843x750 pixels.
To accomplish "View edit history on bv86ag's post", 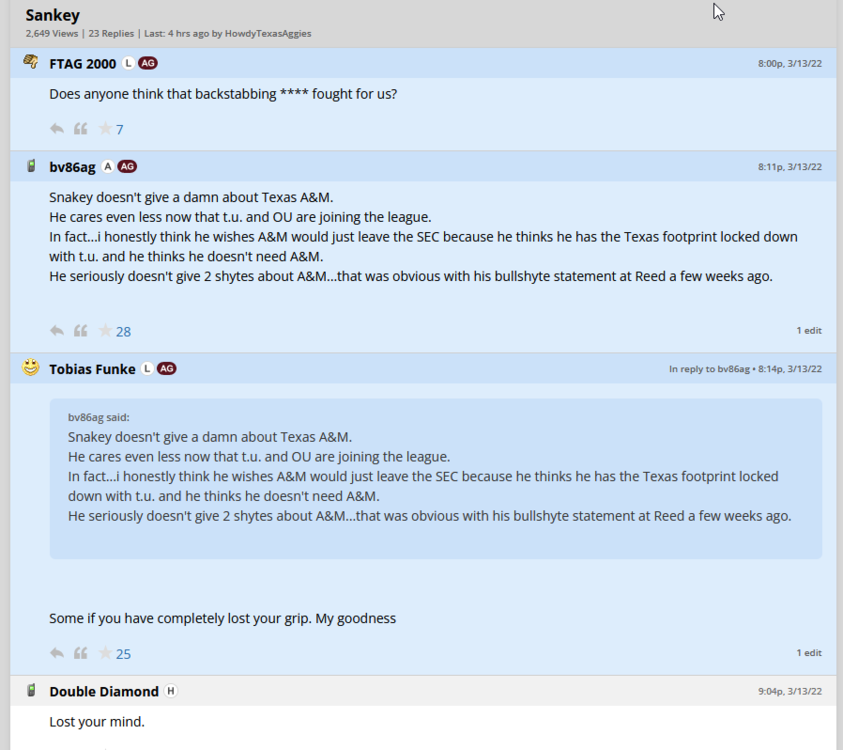I will pyautogui.click(x=809, y=330).
